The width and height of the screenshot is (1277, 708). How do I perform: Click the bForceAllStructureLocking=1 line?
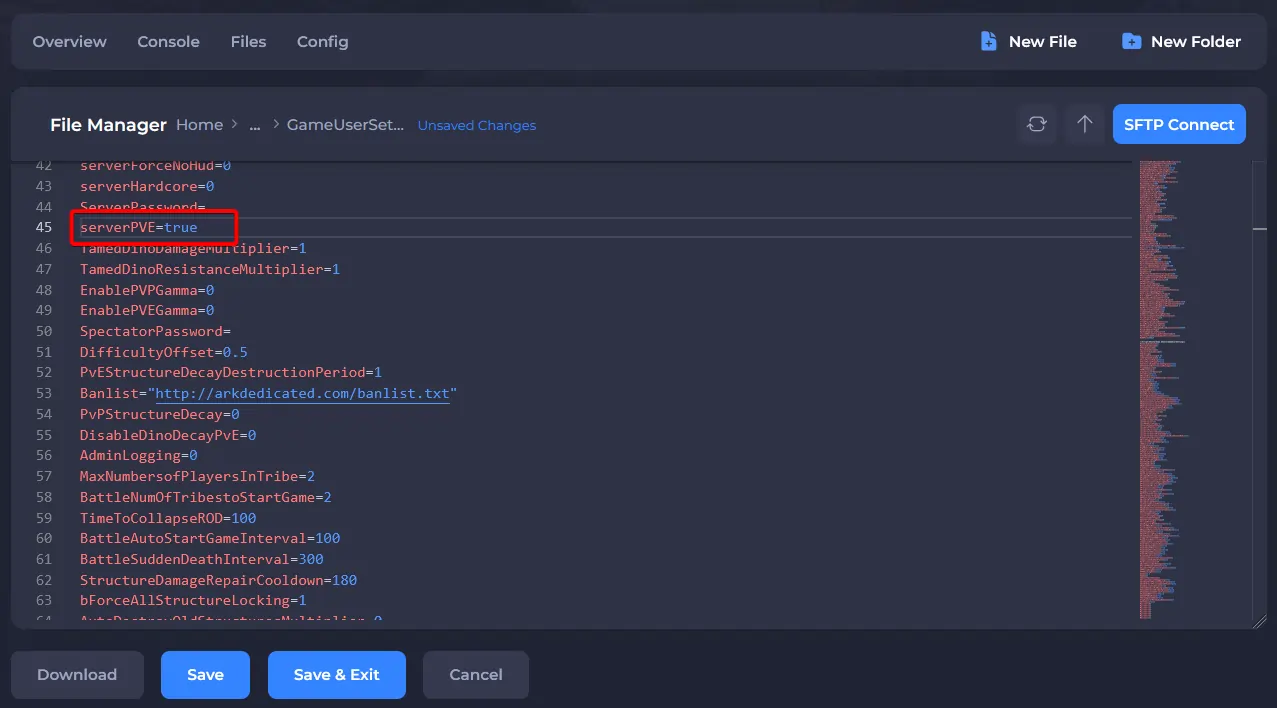(193, 601)
